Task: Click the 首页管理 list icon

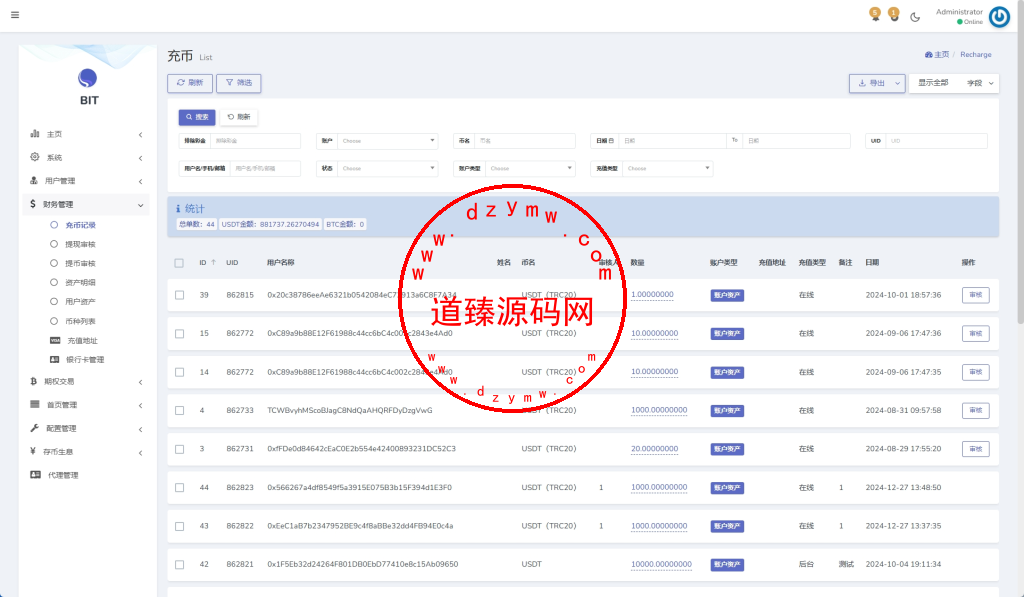Action: pyautogui.click(x=35, y=404)
